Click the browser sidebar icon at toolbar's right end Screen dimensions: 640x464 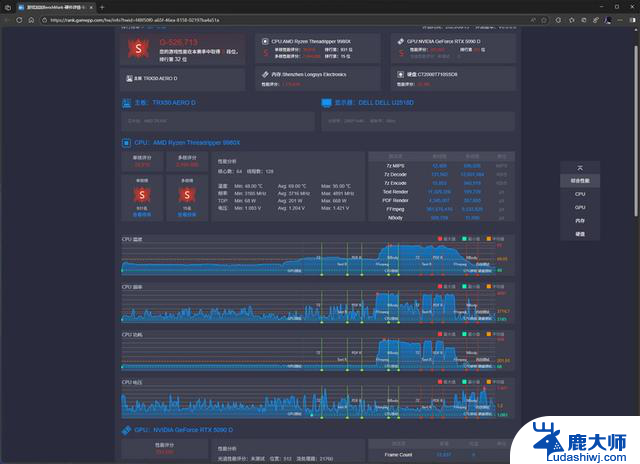pyautogui.click(x=632, y=20)
